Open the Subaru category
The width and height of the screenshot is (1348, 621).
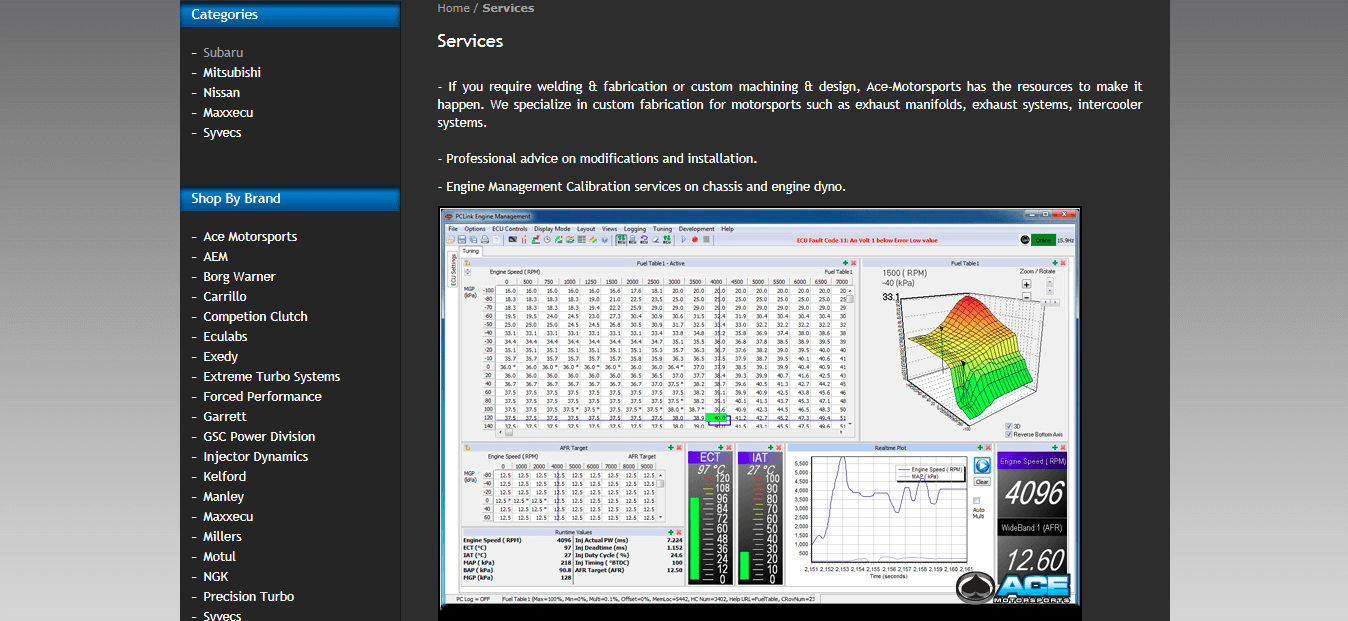click(223, 52)
